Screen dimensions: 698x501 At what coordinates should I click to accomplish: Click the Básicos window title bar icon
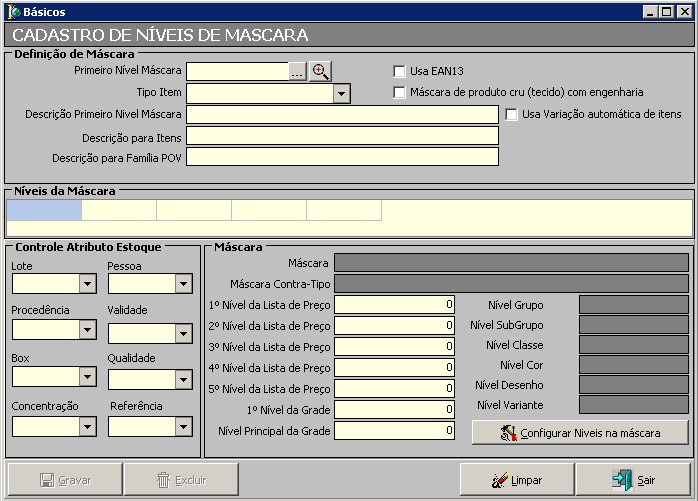pyautogui.click(x=12, y=11)
